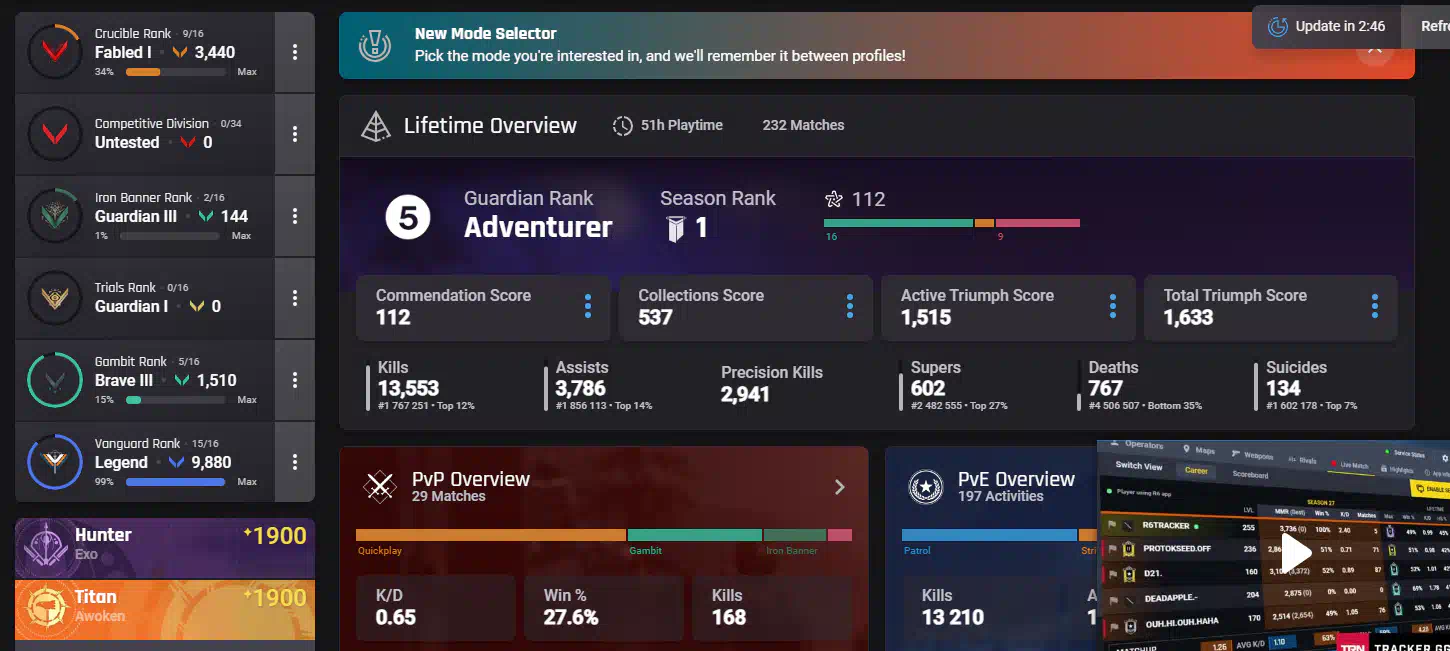
Task: Click the commendation star icon beside 112
Action: click(x=834, y=199)
